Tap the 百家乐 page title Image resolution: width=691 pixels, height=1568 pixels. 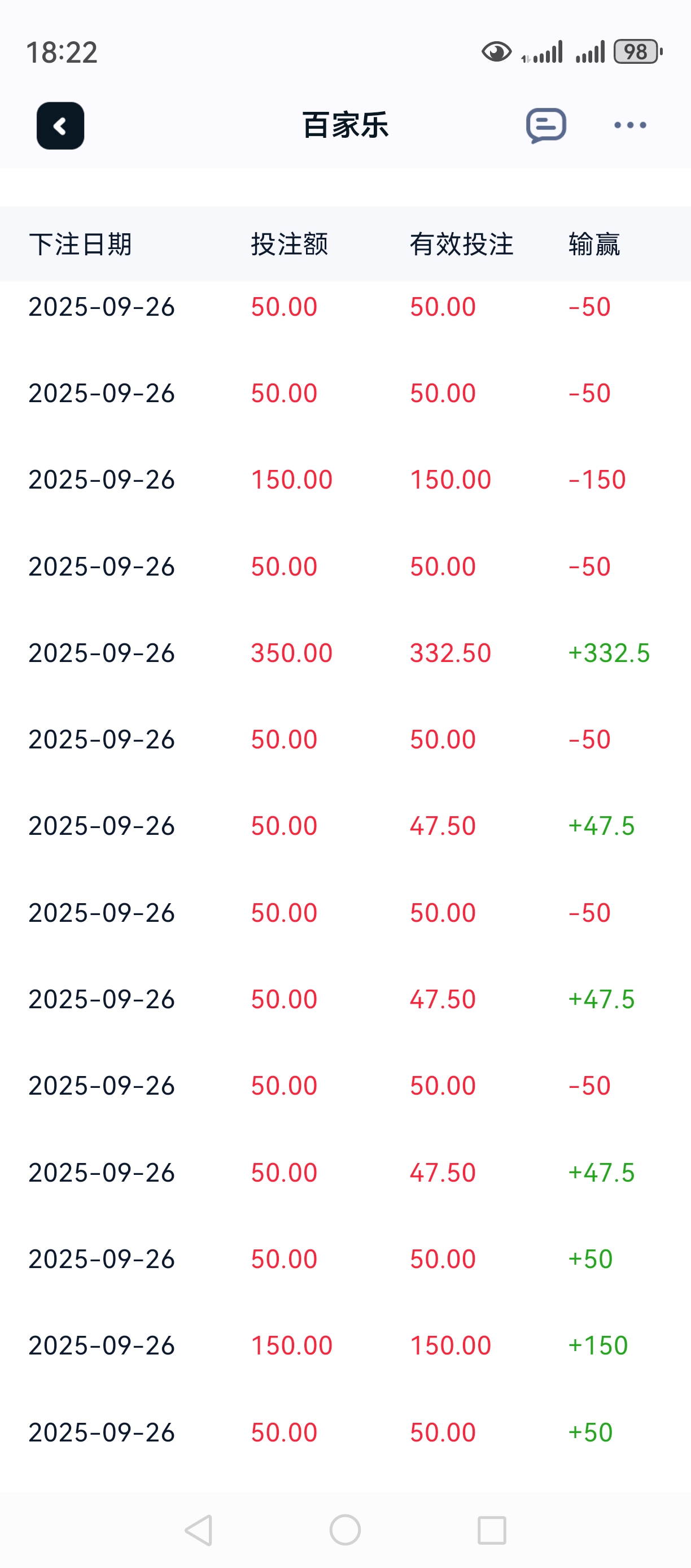345,125
